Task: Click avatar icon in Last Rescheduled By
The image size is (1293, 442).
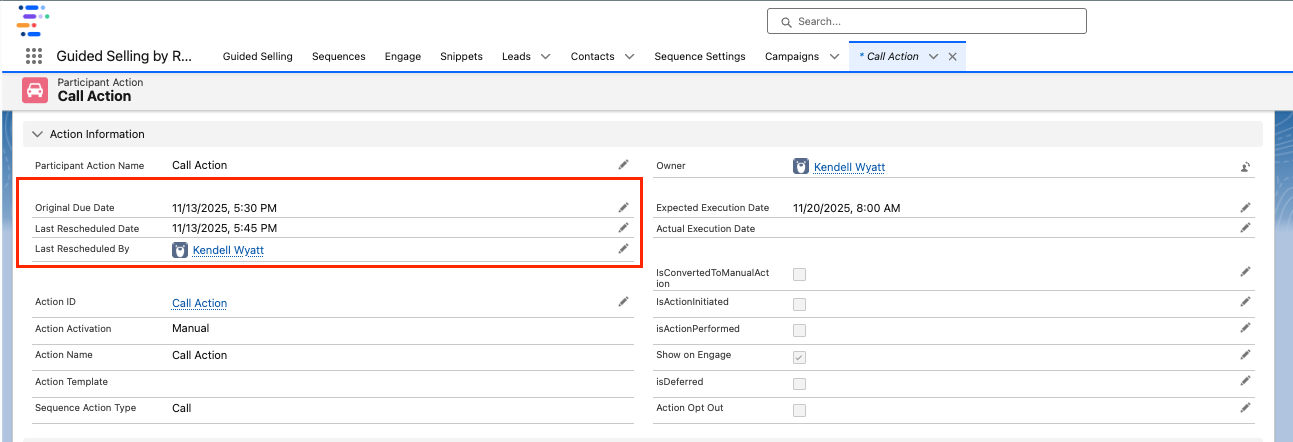Action: click(x=180, y=250)
